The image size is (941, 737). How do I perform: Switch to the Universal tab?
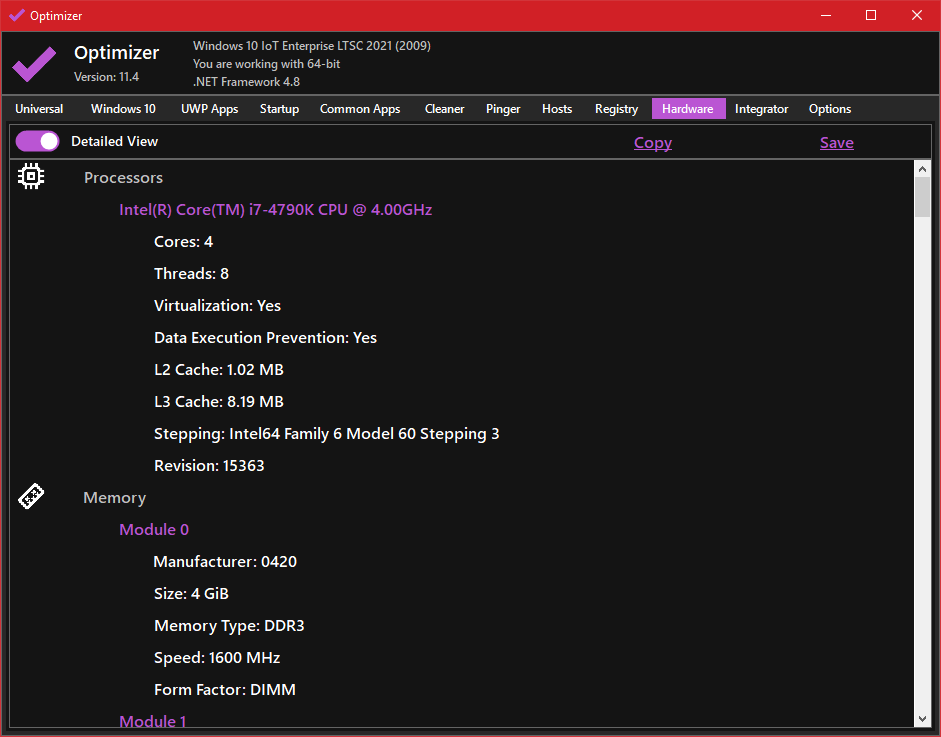tap(39, 109)
